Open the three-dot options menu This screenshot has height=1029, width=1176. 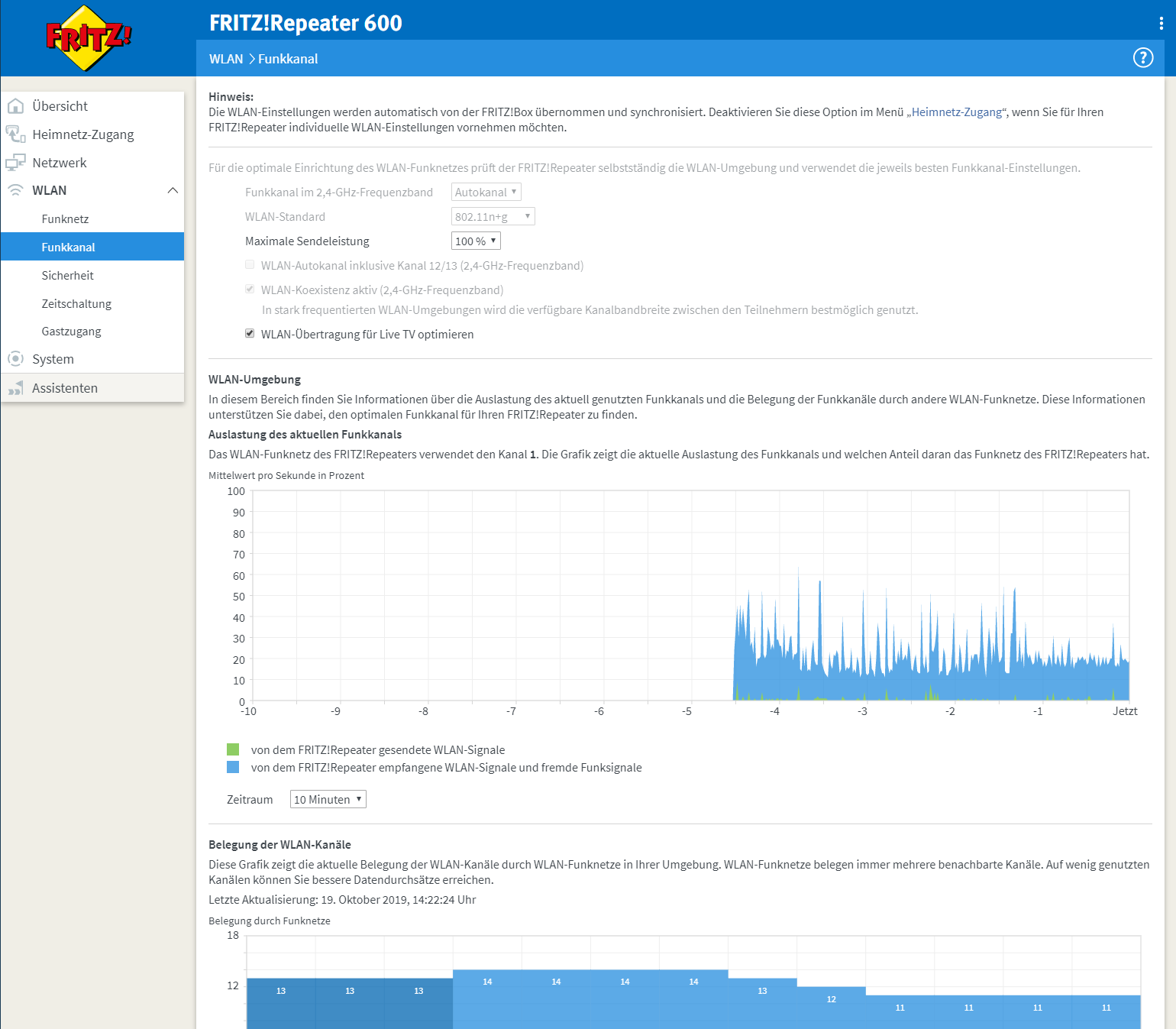[1161, 24]
